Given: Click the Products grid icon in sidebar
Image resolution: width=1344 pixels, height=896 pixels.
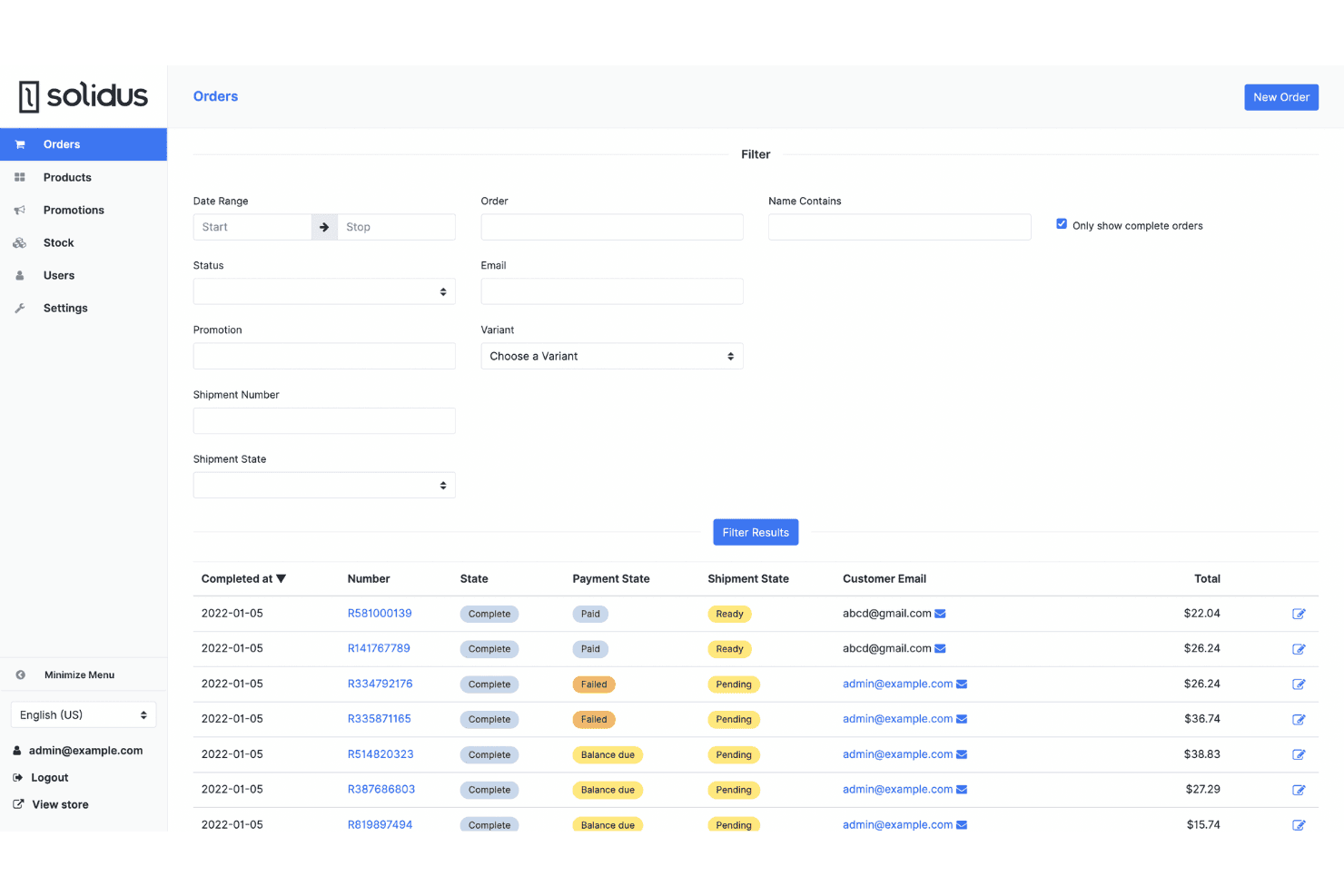Looking at the screenshot, I should (x=20, y=177).
